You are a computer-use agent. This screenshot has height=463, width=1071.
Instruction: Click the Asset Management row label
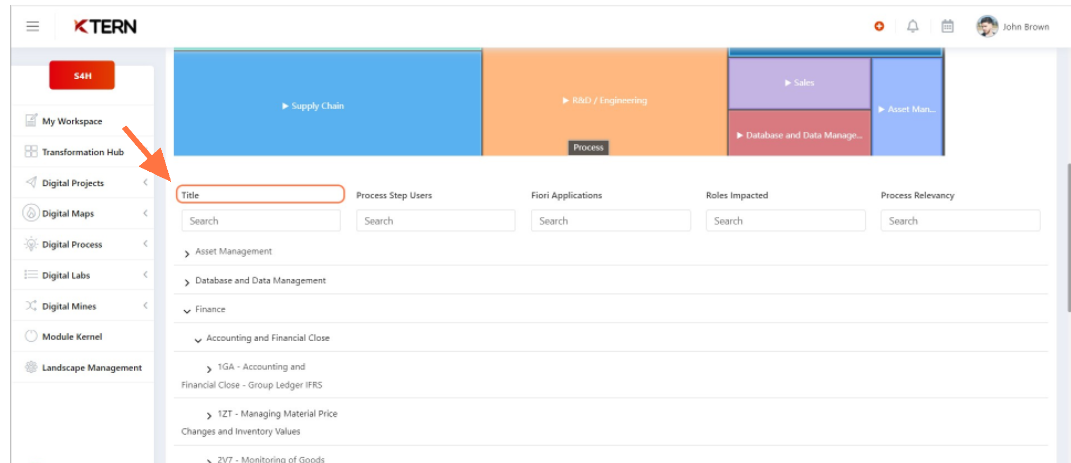tap(234, 251)
